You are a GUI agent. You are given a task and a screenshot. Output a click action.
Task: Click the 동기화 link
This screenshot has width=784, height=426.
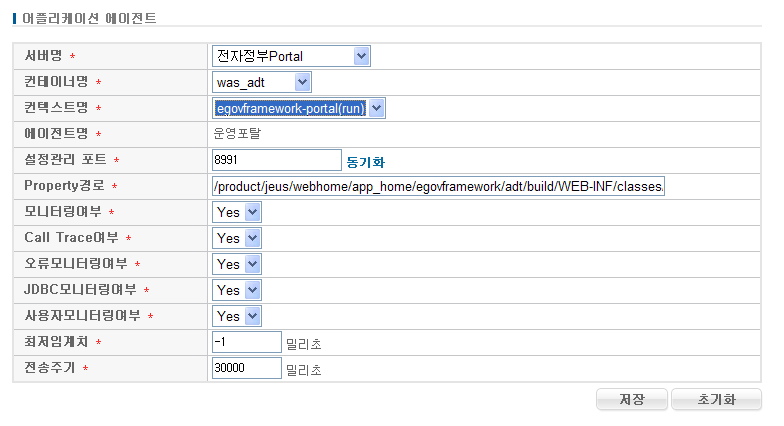(x=365, y=161)
